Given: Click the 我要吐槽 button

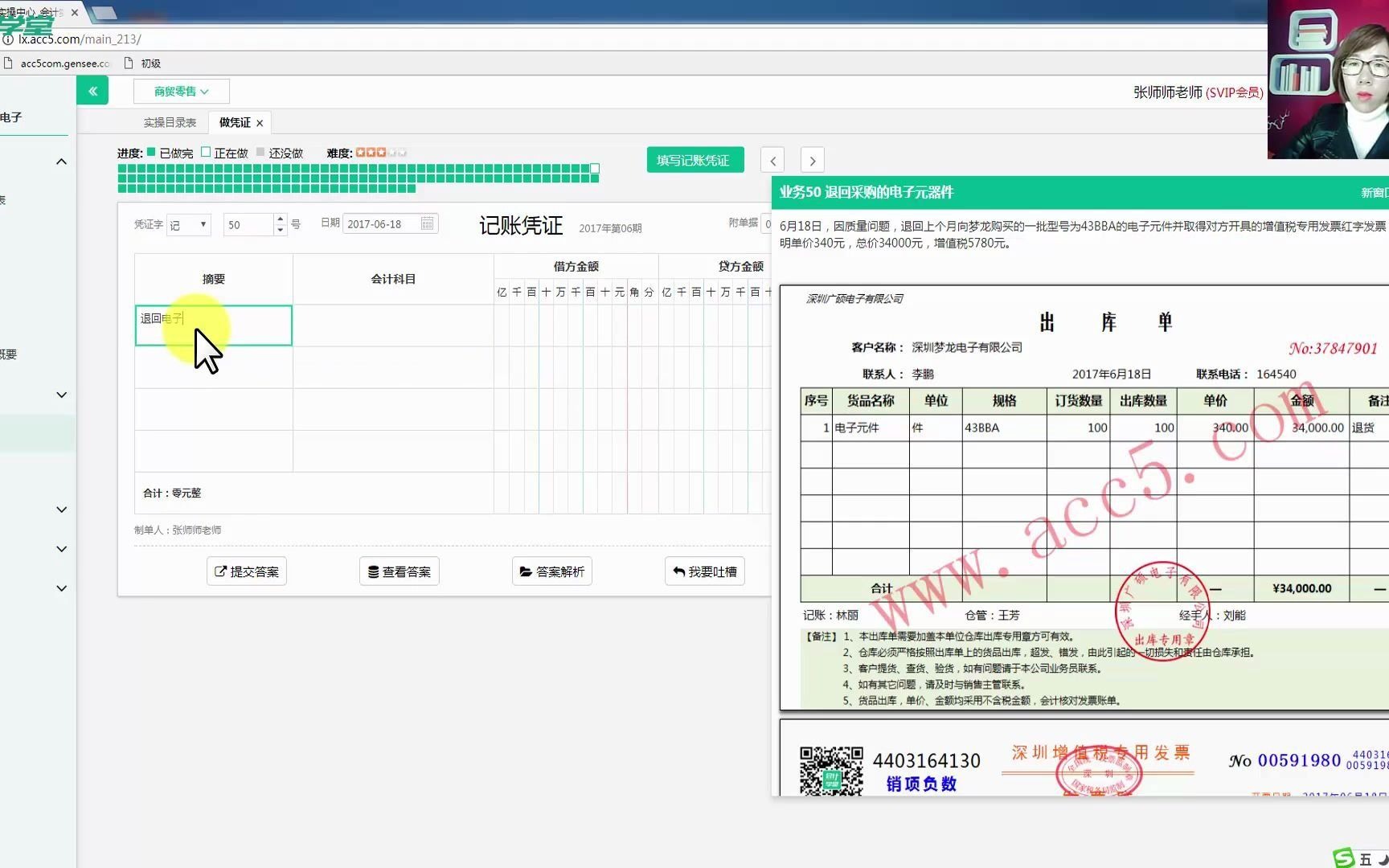Looking at the screenshot, I should [705, 571].
